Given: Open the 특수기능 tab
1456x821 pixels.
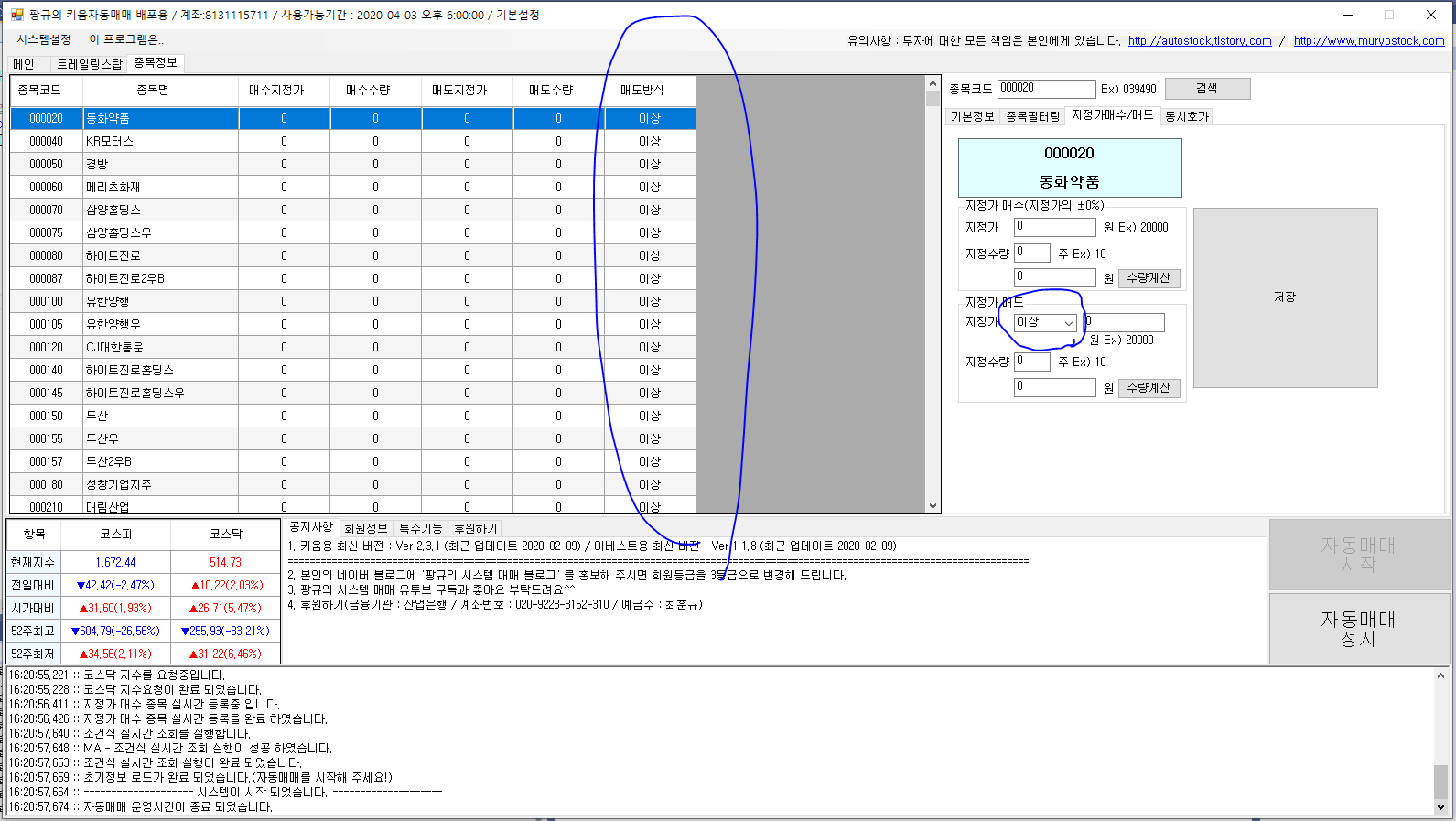Looking at the screenshot, I should point(420,528).
